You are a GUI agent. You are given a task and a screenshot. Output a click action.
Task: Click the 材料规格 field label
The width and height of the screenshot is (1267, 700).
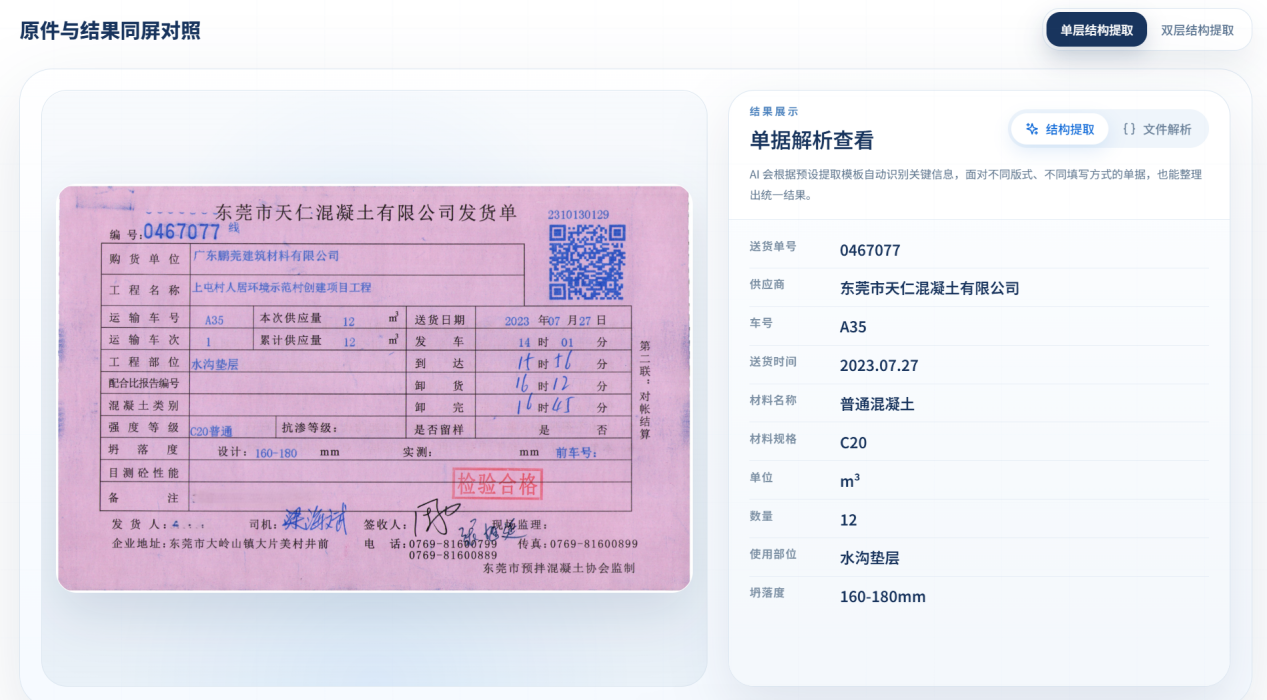[x=773, y=439]
